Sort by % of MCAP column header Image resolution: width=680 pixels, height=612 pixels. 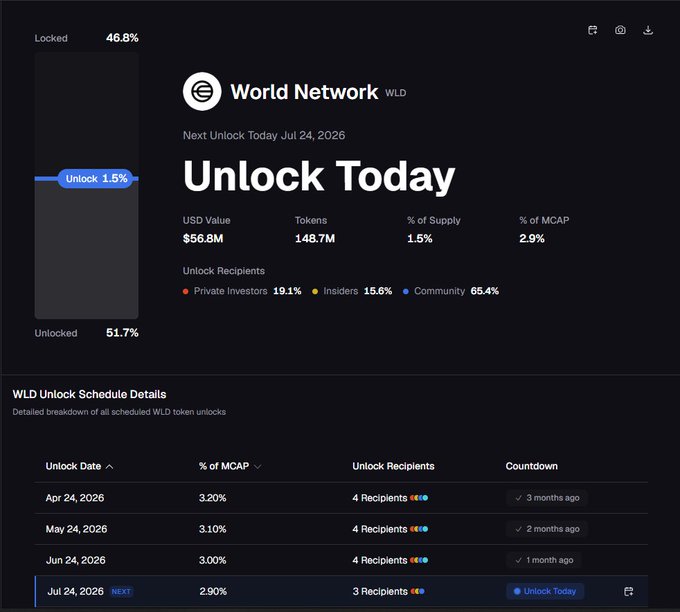point(230,466)
